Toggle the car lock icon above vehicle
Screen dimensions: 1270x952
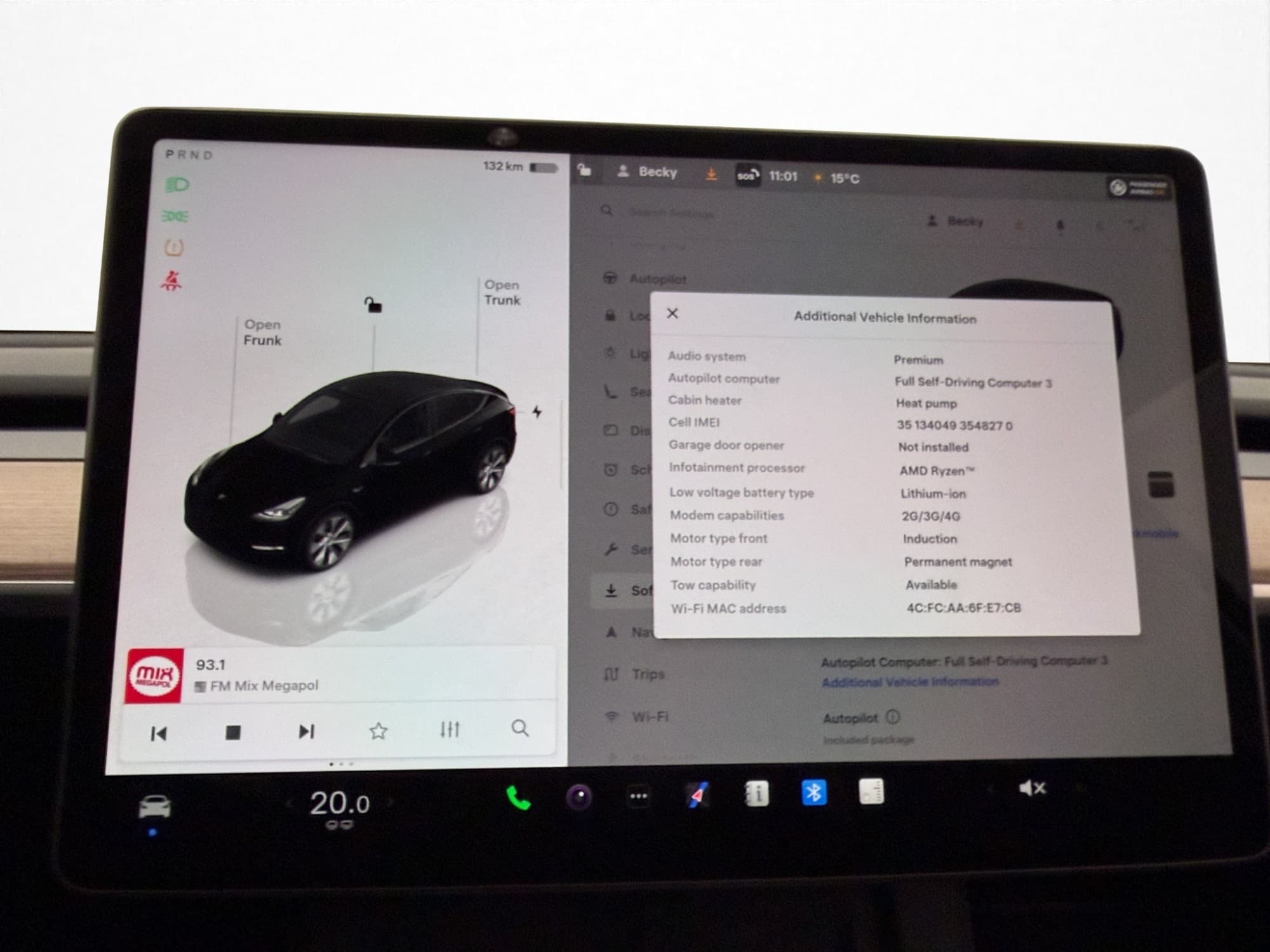(373, 305)
